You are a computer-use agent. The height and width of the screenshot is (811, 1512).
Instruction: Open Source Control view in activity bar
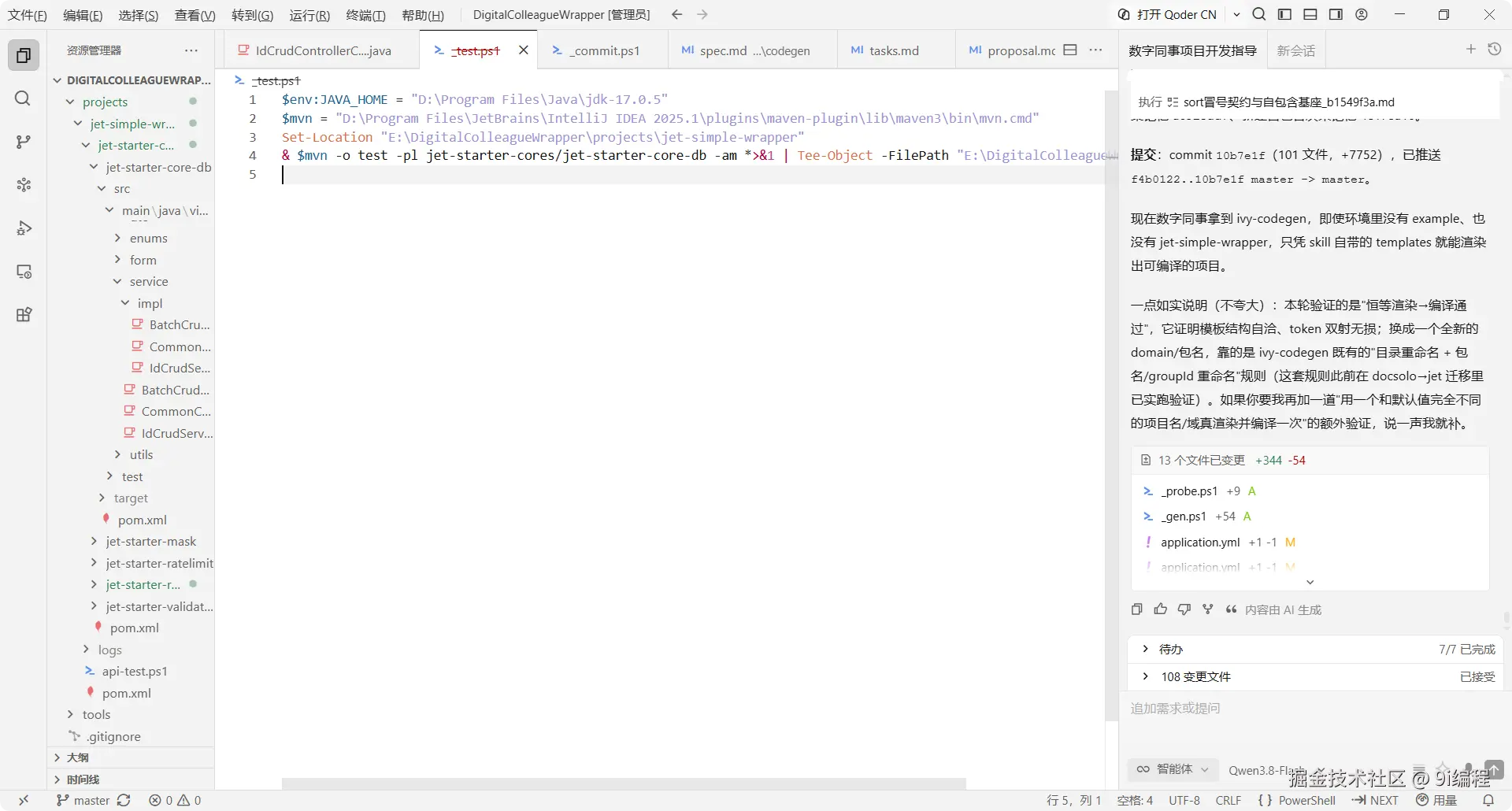[x=24, y=142]
